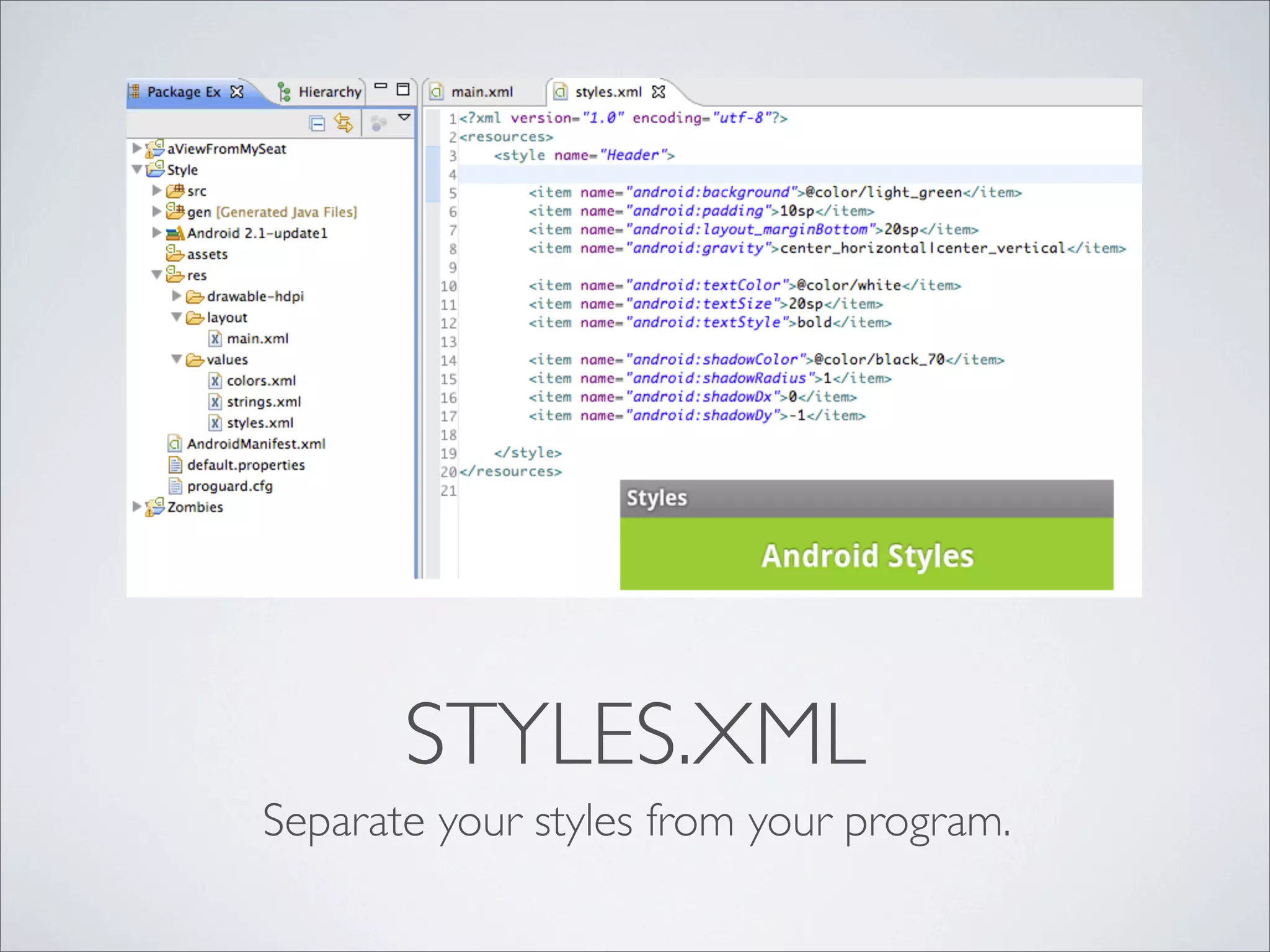Click the layout folder icon
The height and width of the screenshot is (952, 1270).
pos(195,317)
